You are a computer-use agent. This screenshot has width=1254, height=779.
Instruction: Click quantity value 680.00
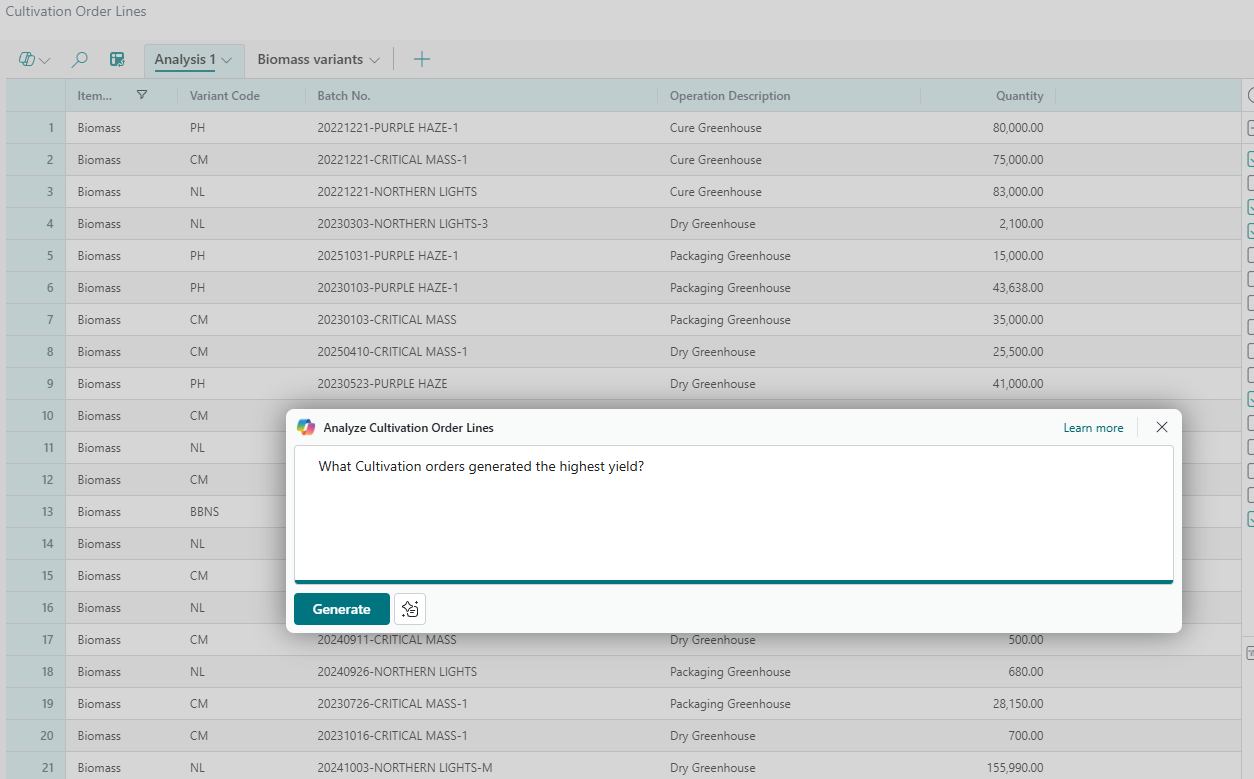(x=1026, y=672)
